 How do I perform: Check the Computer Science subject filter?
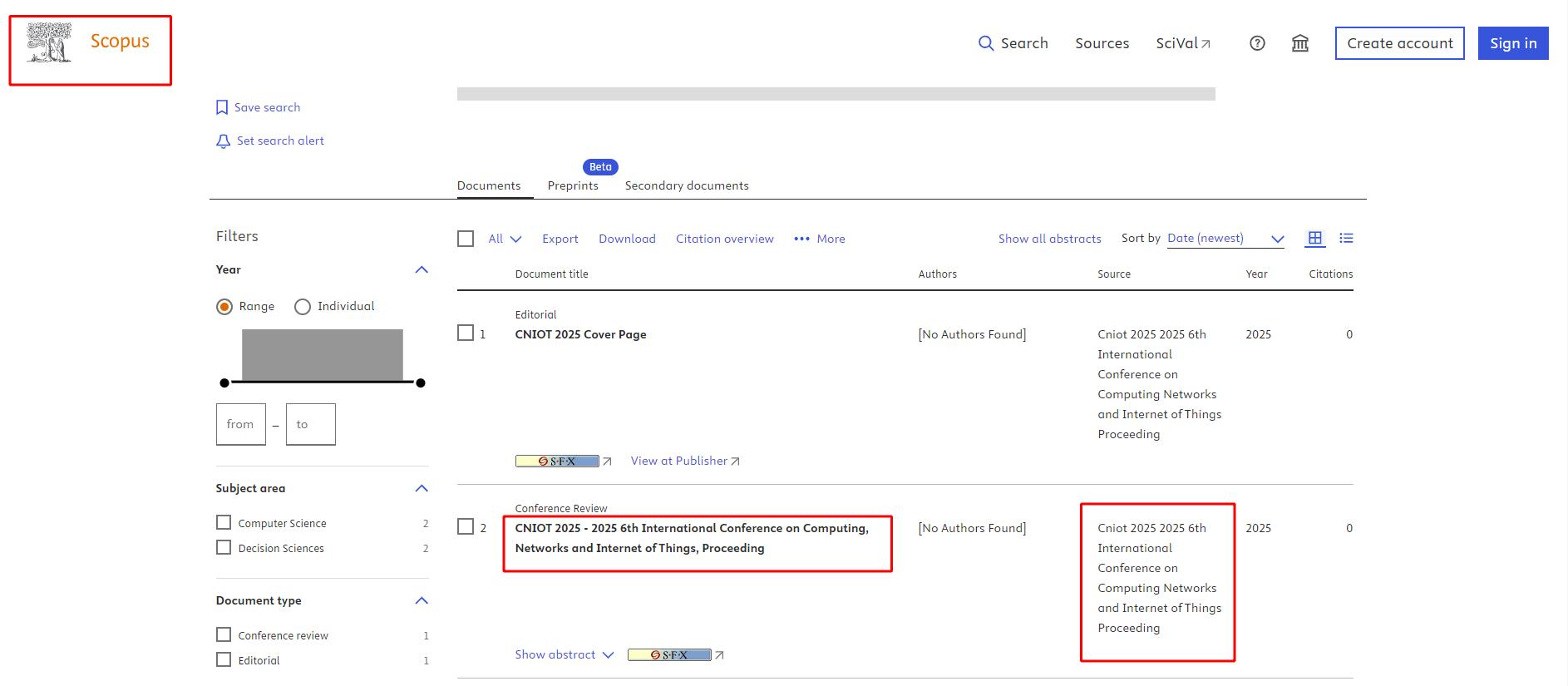pos(224,522)
